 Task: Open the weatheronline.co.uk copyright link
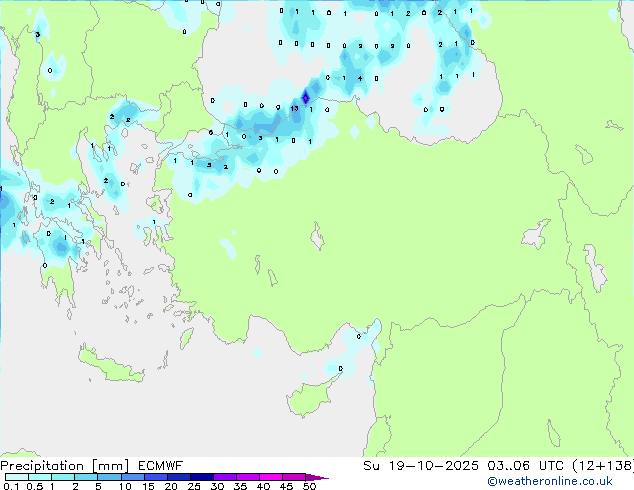point(550,481)
